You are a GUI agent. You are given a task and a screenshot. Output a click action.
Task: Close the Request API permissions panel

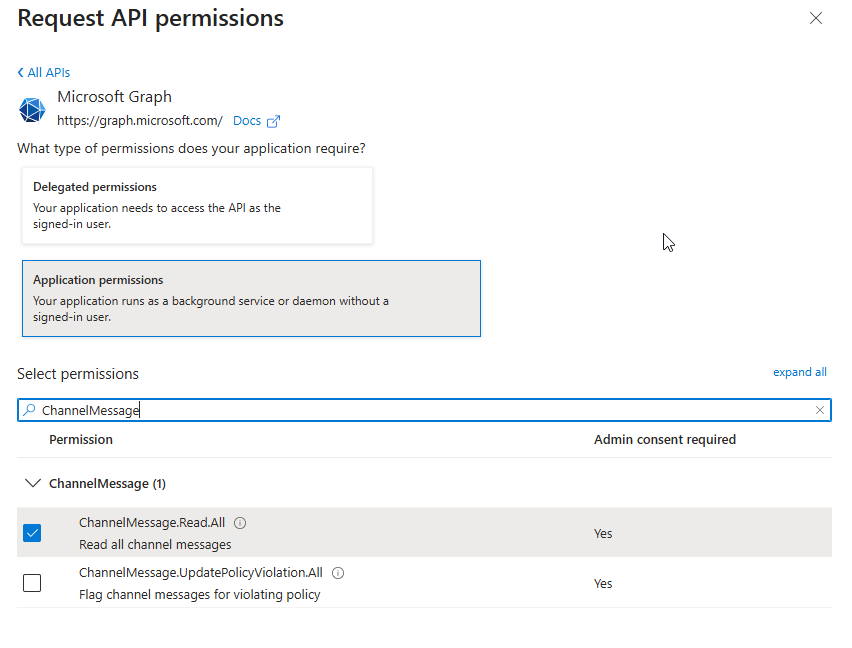click(816, 18)
